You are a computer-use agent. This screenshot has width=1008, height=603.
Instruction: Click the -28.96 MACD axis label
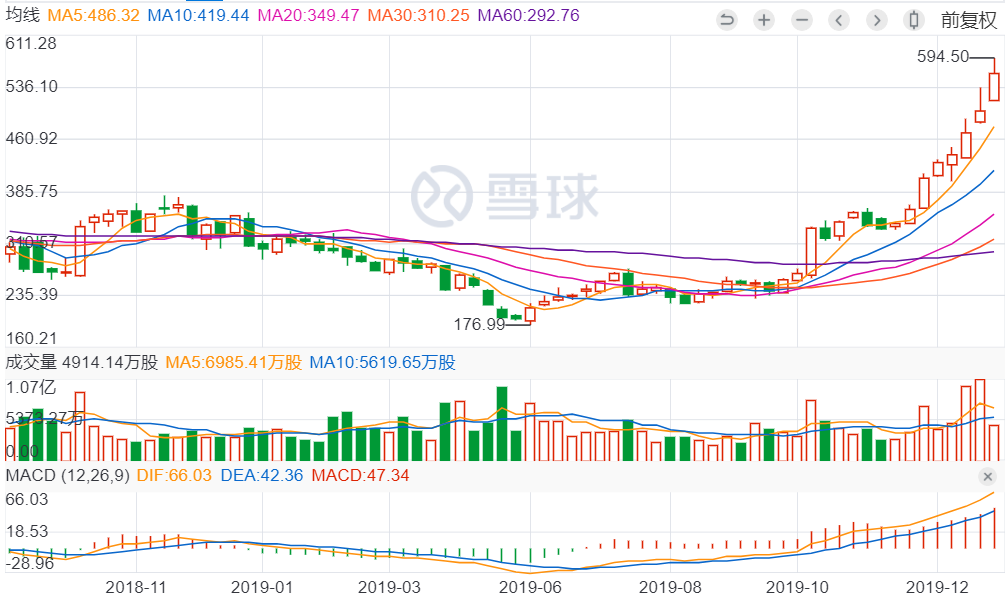coord(30,564)
